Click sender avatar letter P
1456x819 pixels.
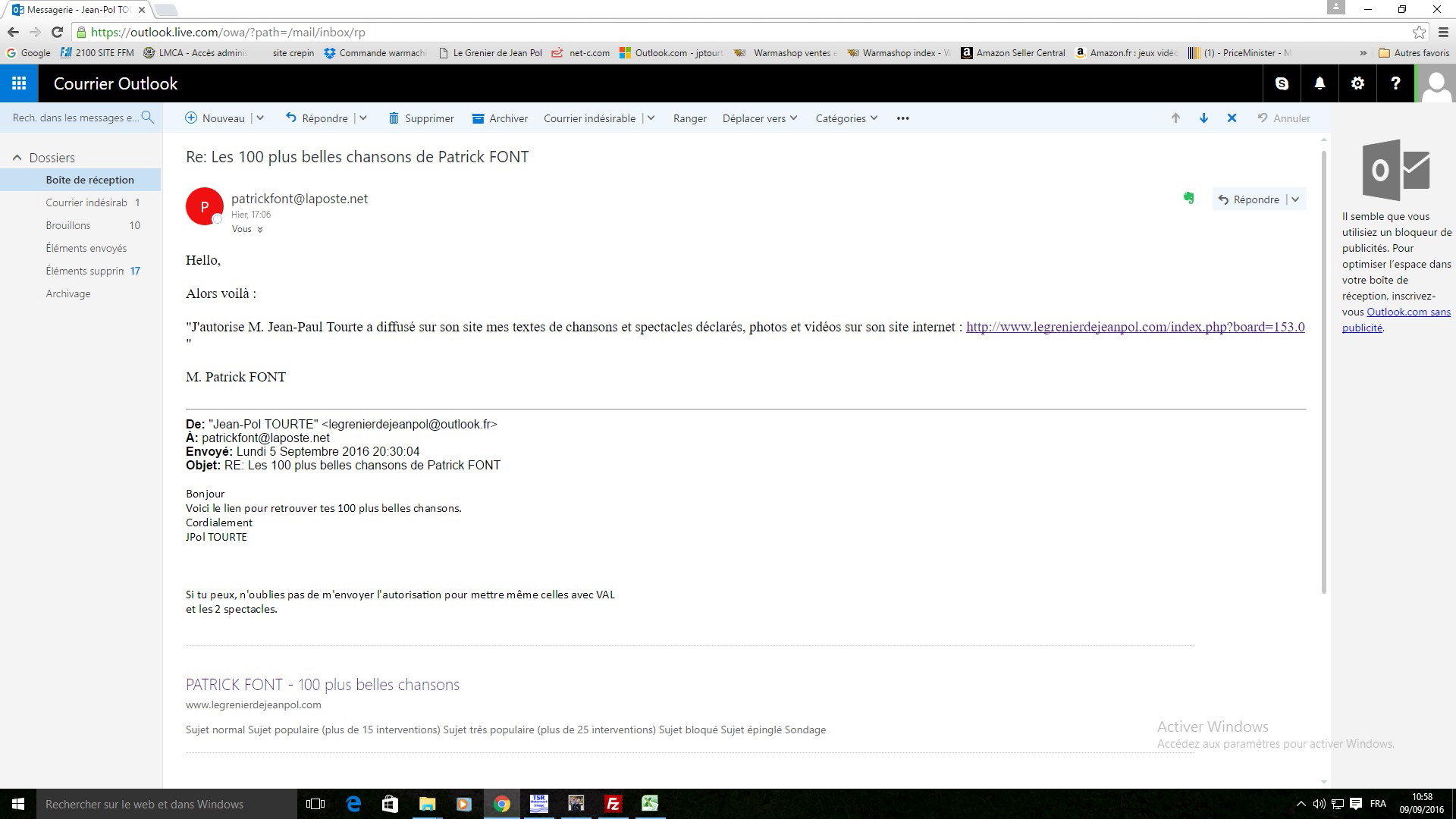(204, 206)
